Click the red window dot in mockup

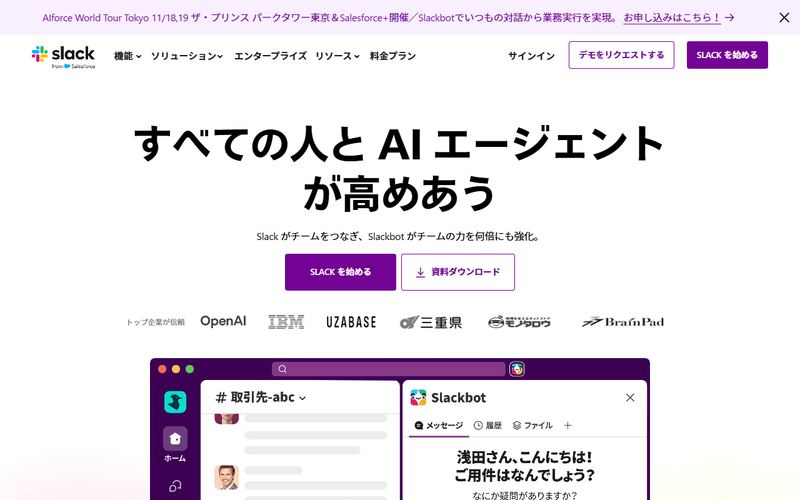[162, 369]
